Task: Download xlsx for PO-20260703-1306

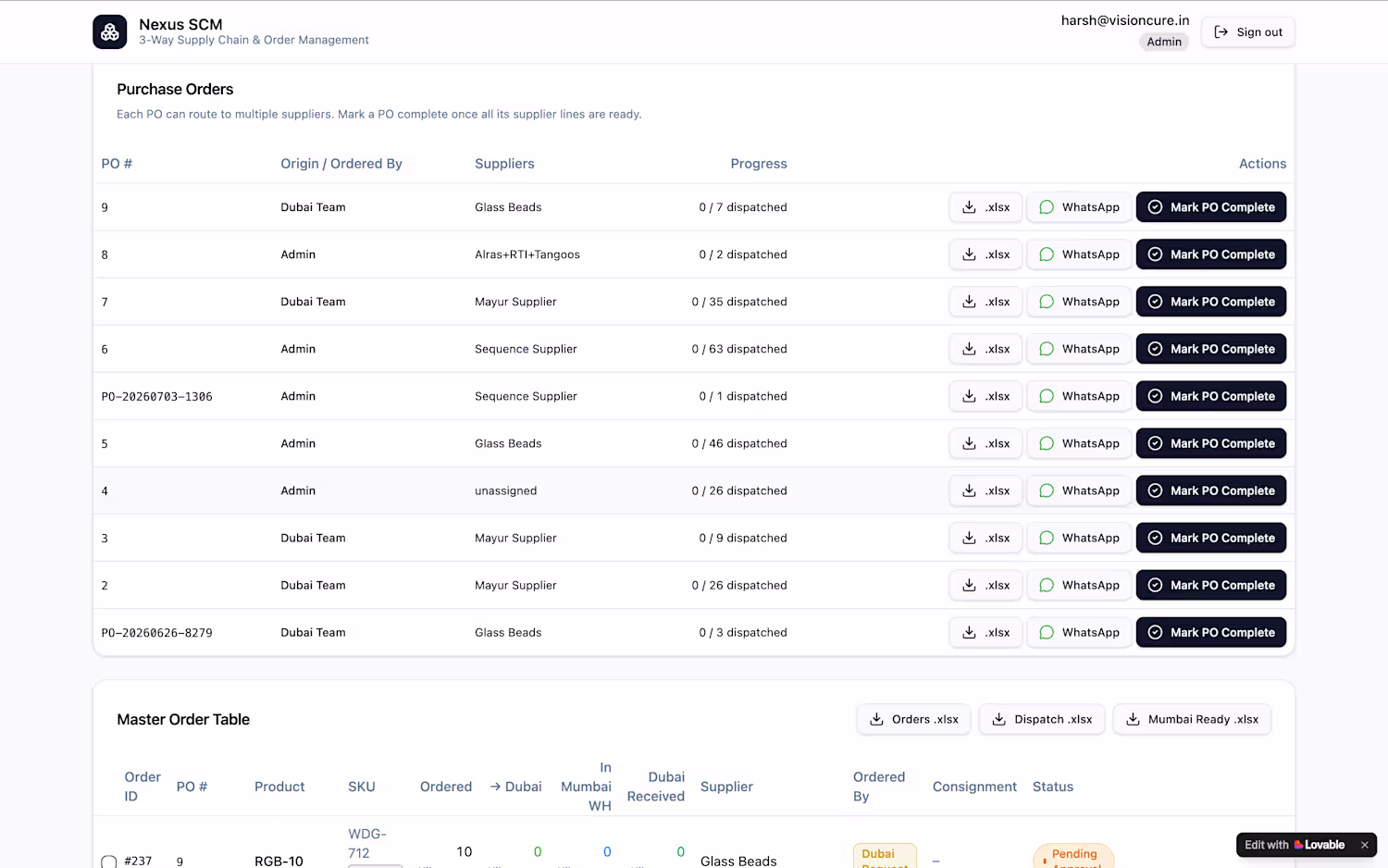Action: coord(985,396)
